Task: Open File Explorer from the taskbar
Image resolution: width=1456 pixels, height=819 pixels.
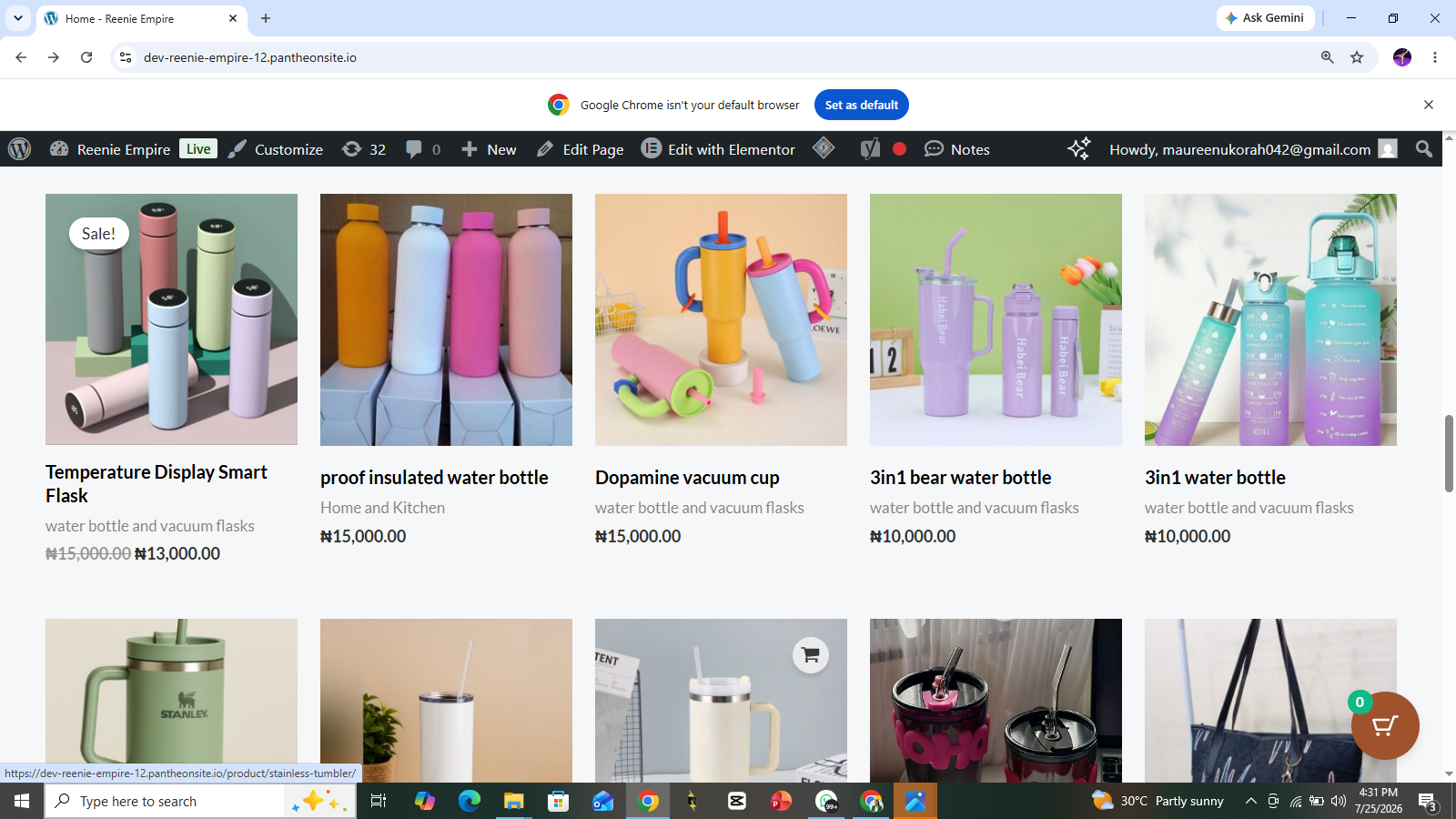Action: (x=513, y=801)
